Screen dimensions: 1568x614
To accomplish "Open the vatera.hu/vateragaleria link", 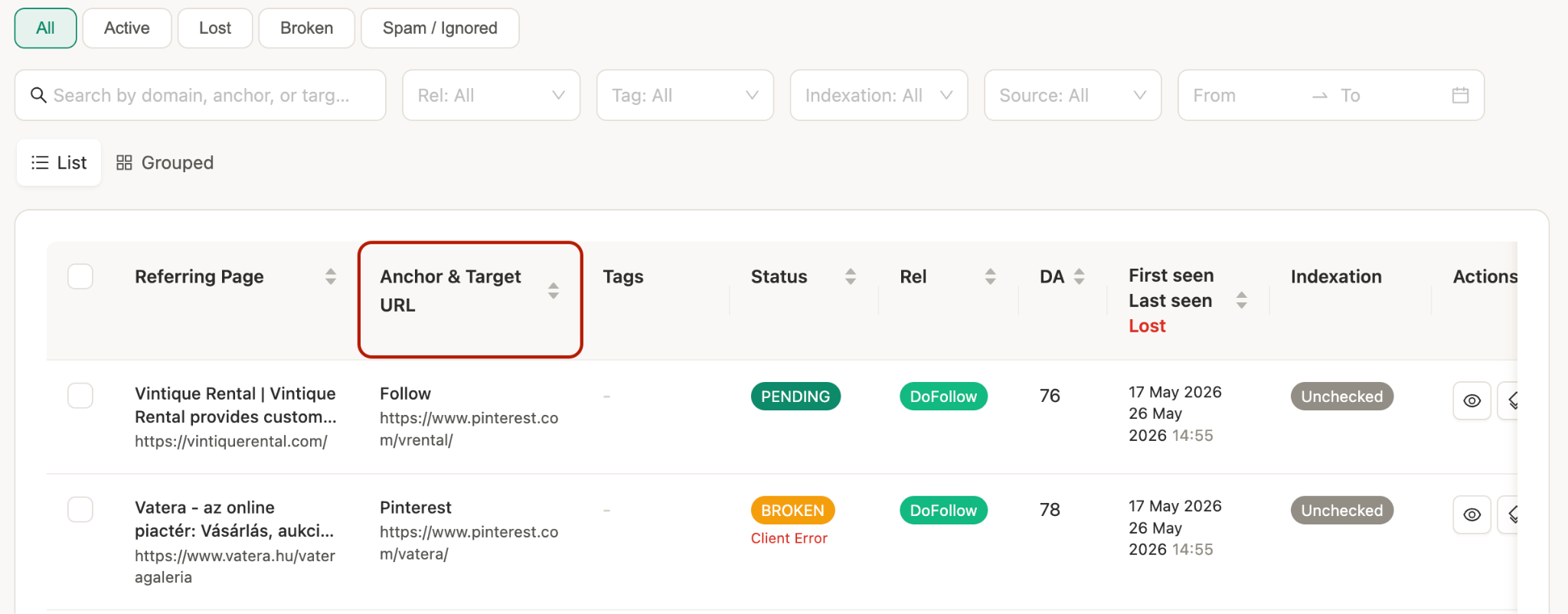I will tap(235, 567).
